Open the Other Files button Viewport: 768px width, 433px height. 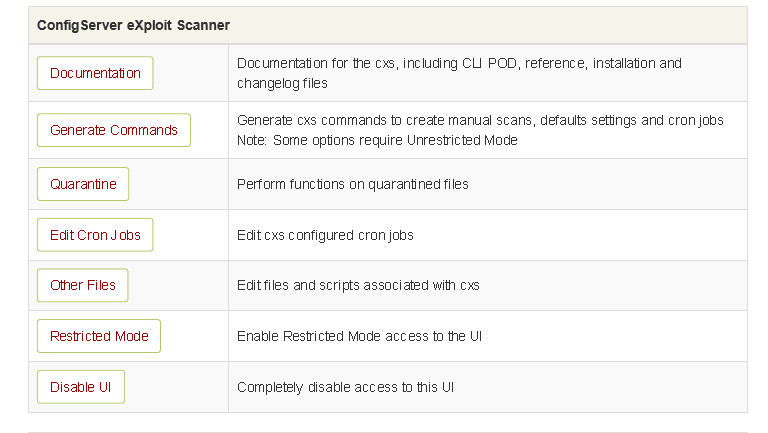pos(83,285)
